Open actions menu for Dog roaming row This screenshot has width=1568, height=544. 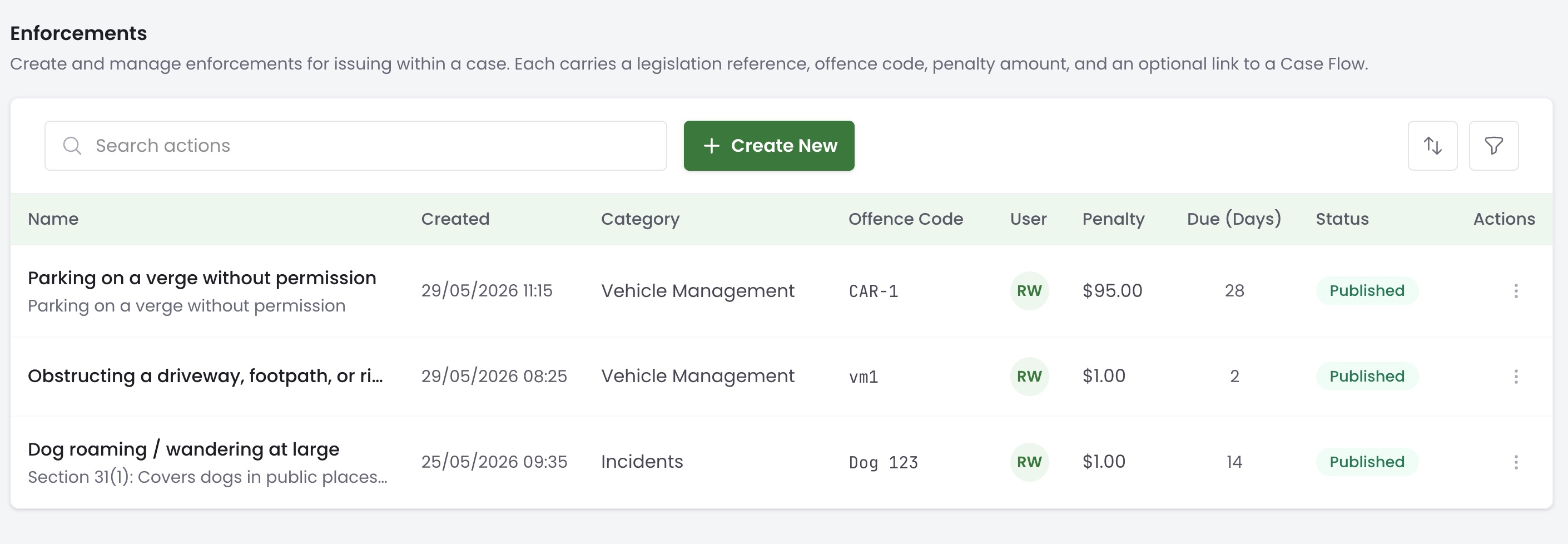point(1516,462)
